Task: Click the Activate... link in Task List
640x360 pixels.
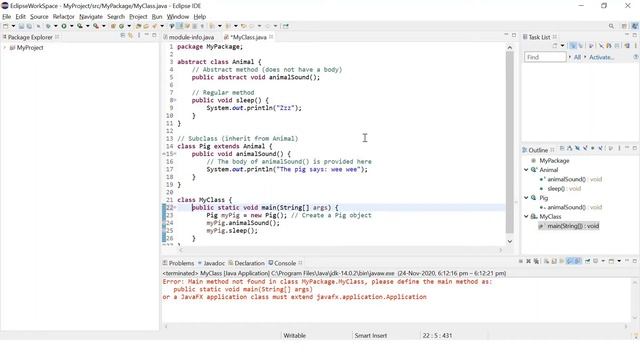Action: [x=601, y=57]
